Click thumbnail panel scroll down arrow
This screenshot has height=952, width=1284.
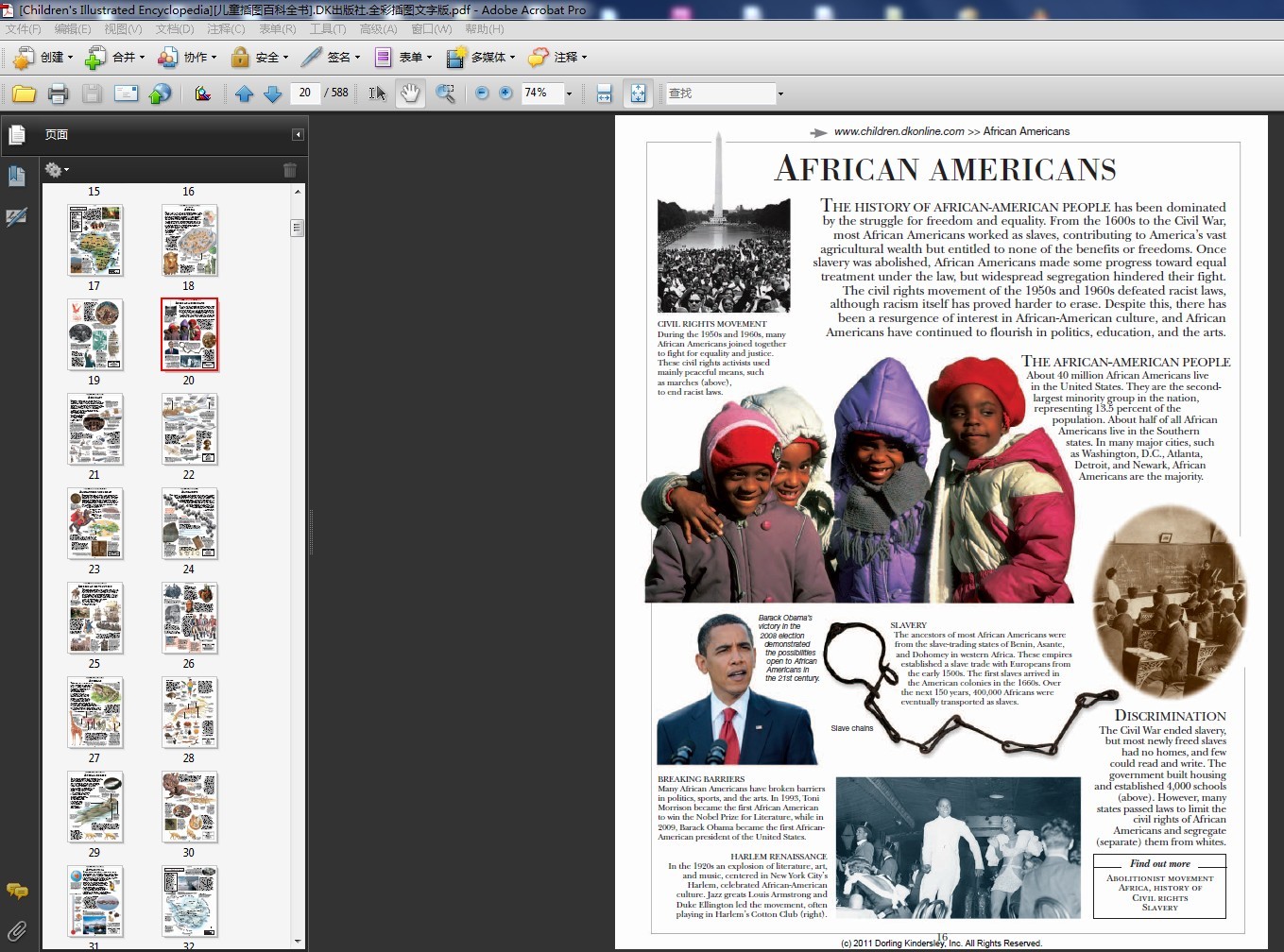click(298, 941)
